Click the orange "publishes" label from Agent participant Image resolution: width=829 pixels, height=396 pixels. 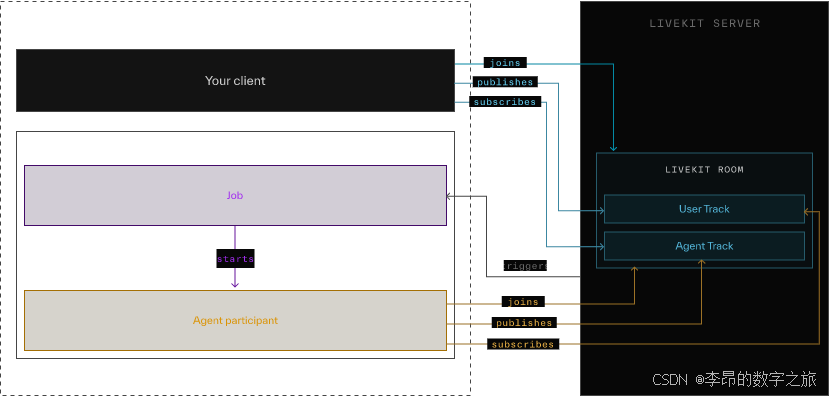click(524, 323)
